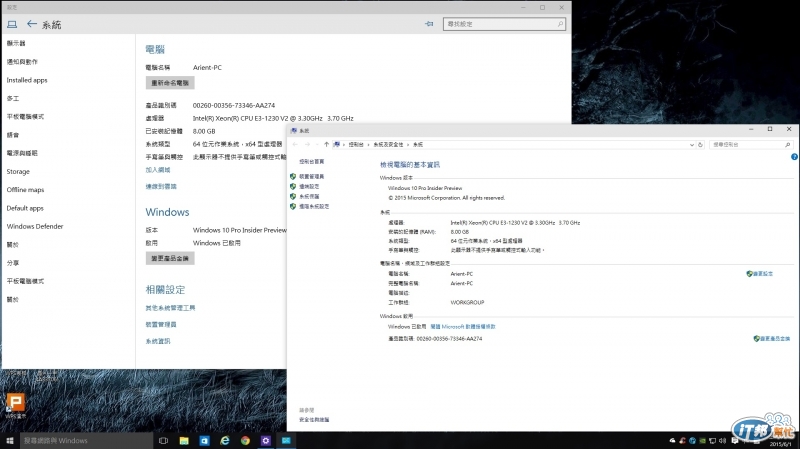Open 系統保護 in Control Panel sidebar
Screen dimensions: 800x449
[309, 196]
